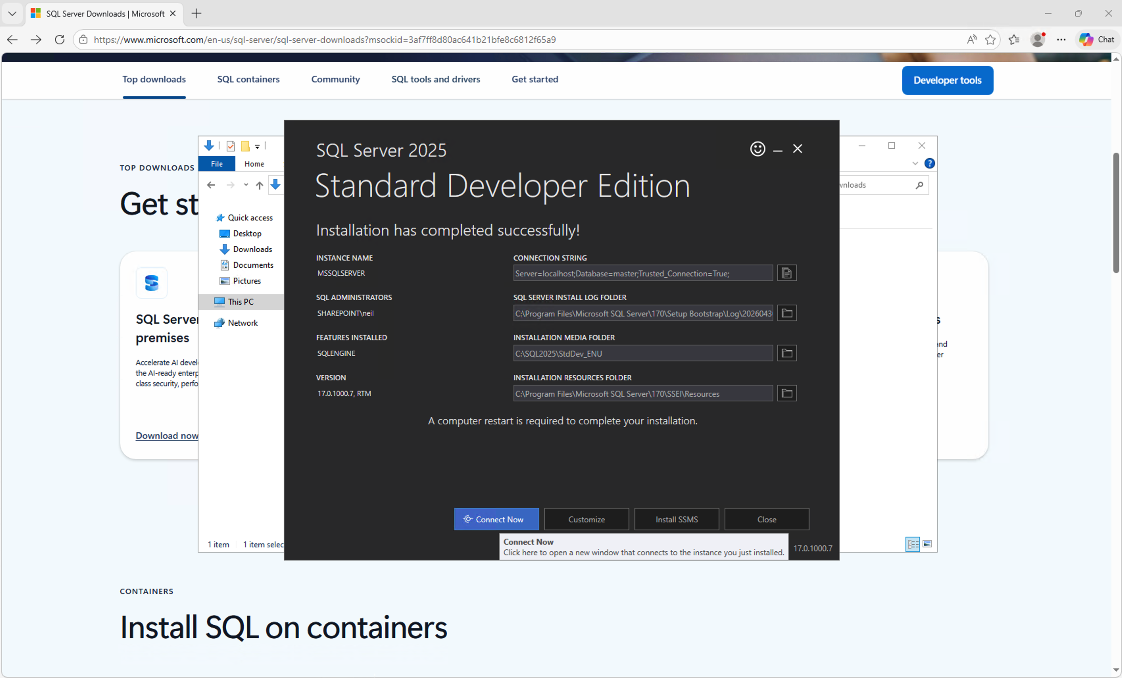Switch to the Top downloads tab

154,79
